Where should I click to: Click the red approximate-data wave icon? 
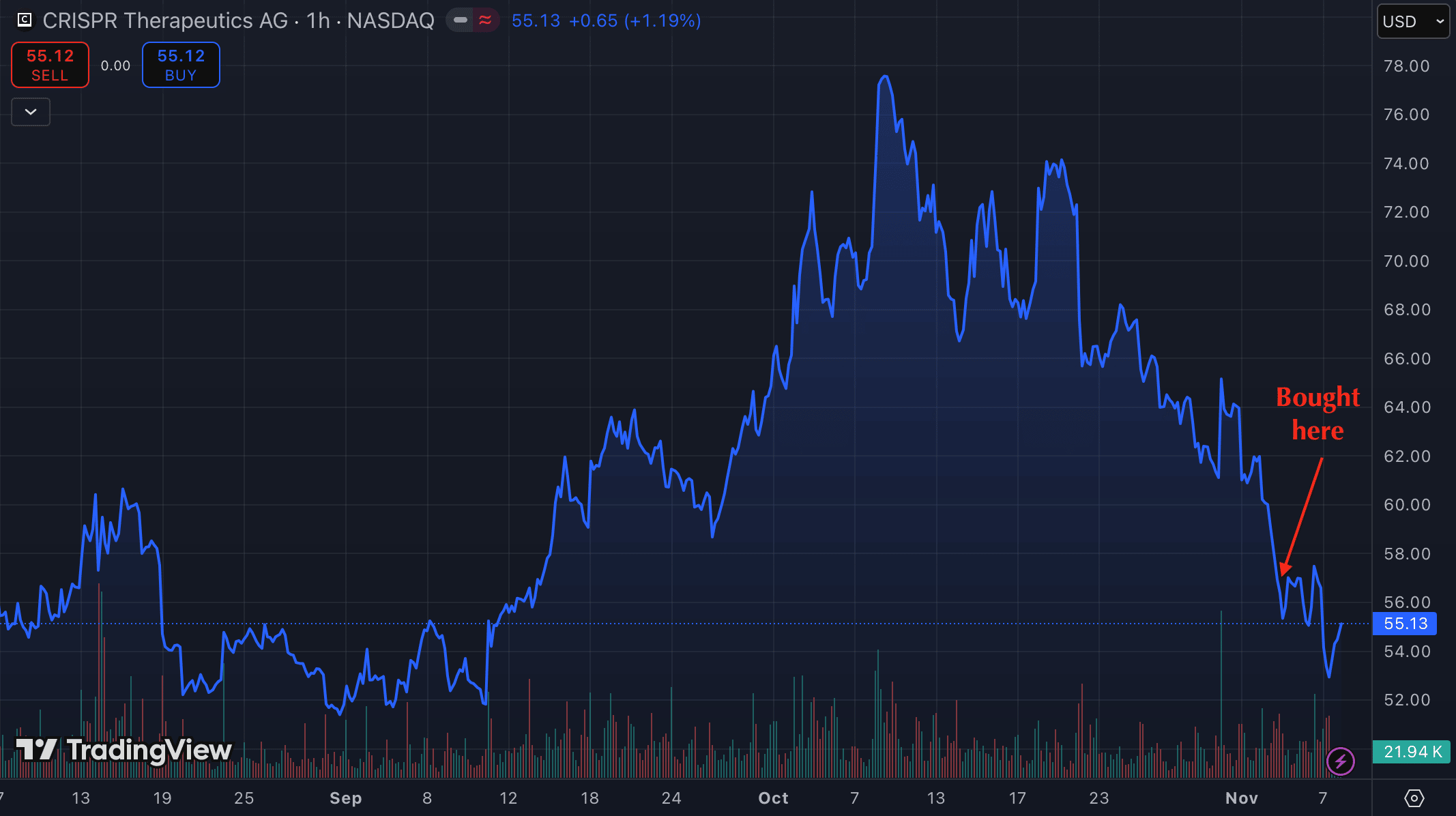click(485, 20)
